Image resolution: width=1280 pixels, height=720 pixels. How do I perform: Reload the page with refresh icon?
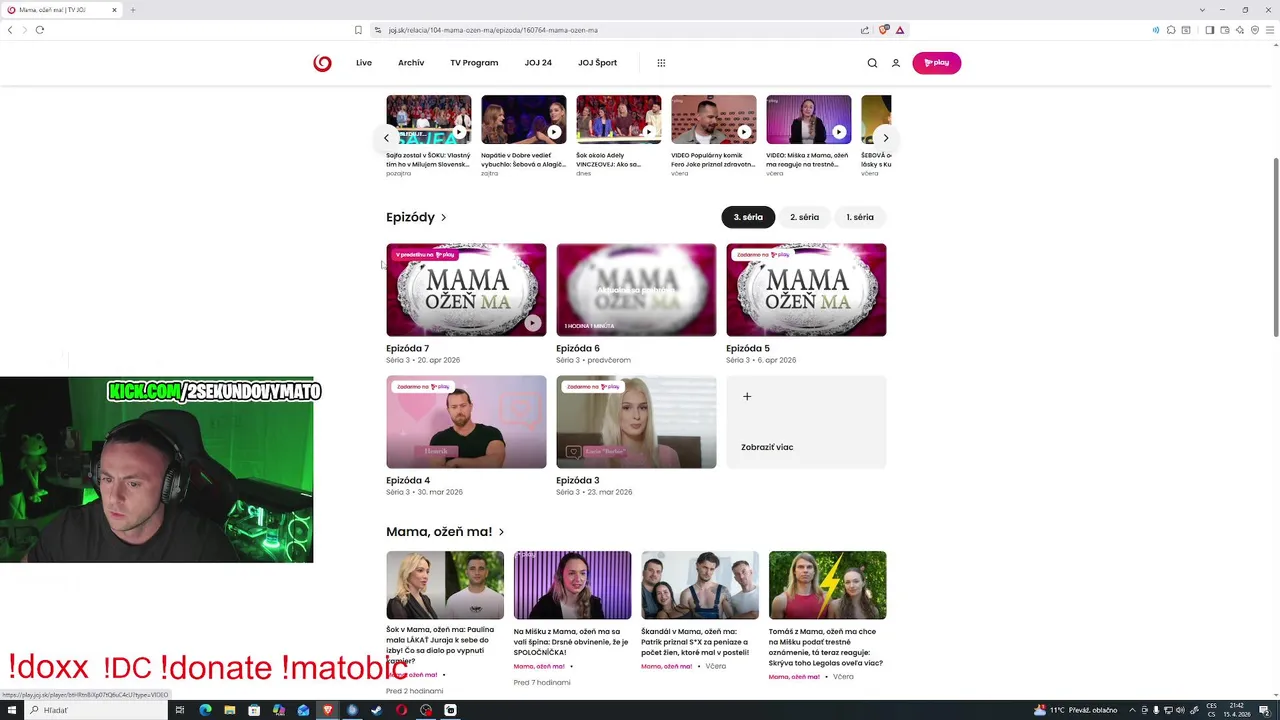(x=40, y=30)
